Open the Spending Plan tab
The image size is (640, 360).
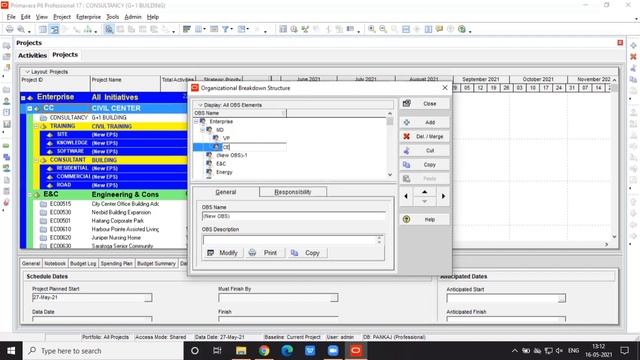(x=116, y=264)
